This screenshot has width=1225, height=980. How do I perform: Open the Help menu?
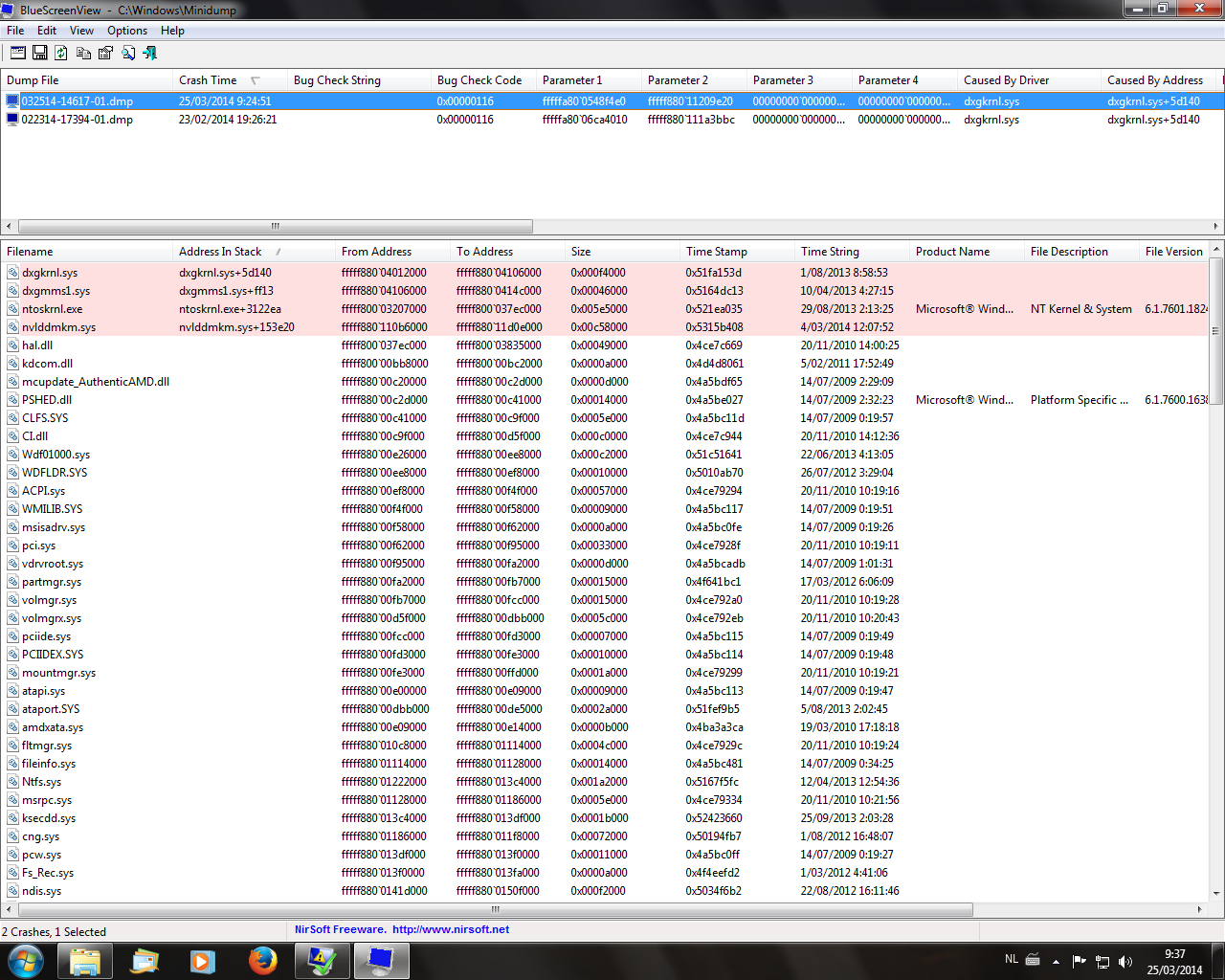pos(172,31)
